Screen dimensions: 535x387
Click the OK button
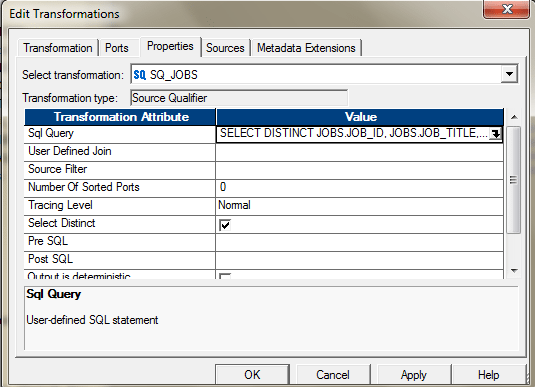click(252, 375)
